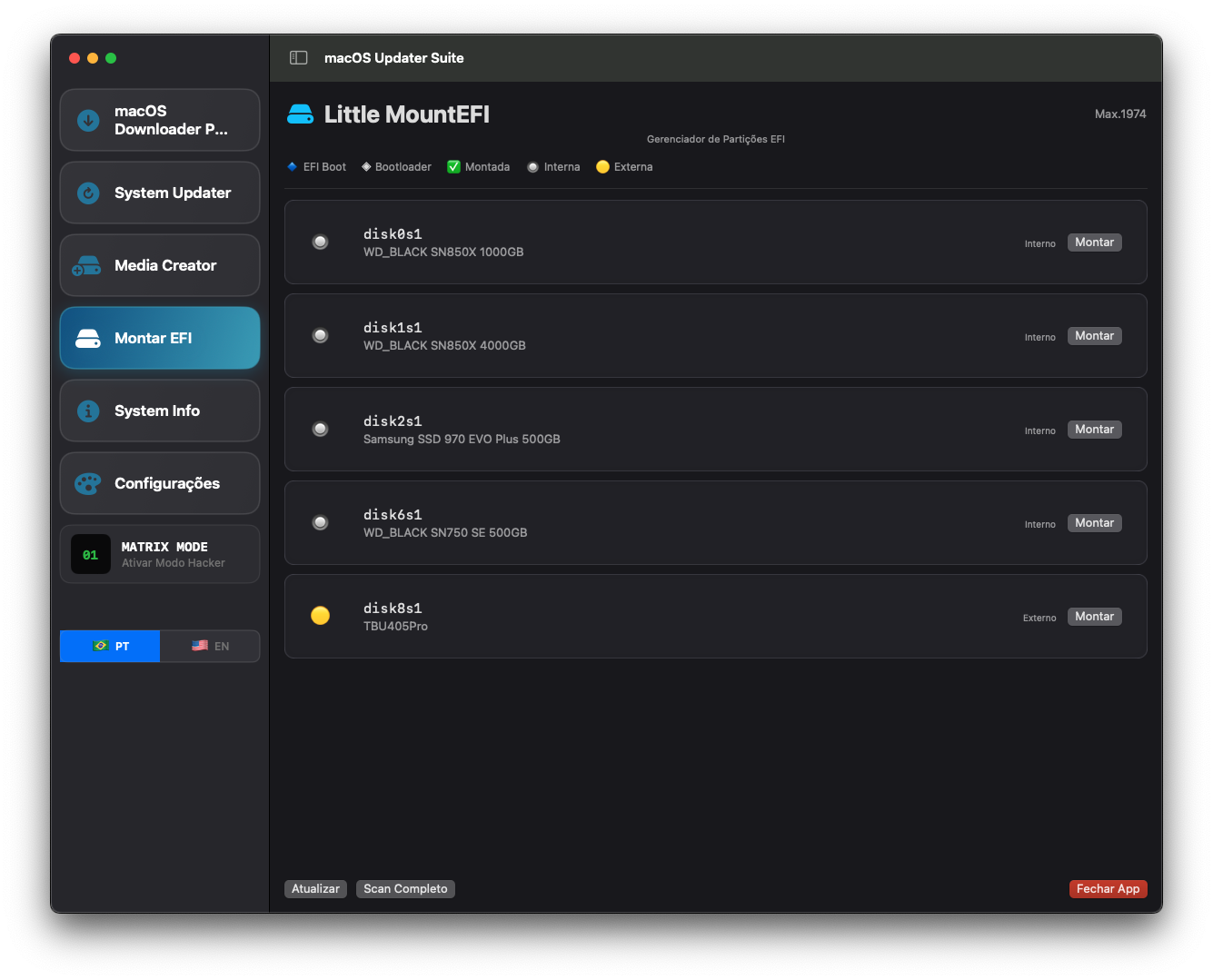Run Scan Completo

(x=405, y=889)
